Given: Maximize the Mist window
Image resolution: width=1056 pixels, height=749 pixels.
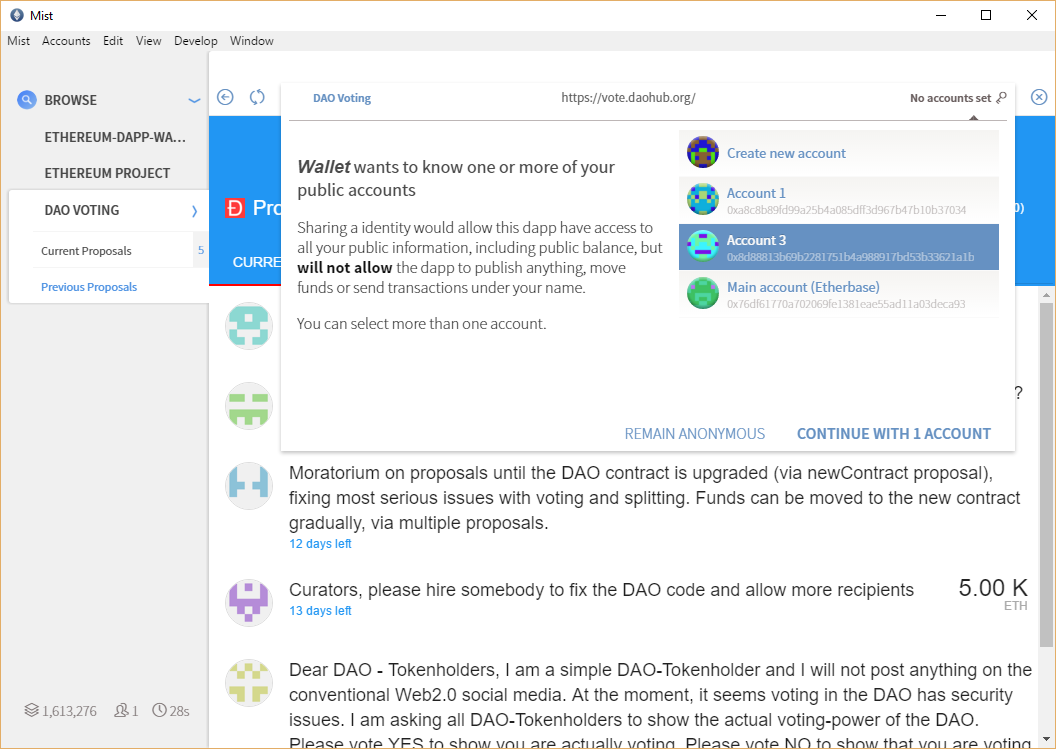Looking at the screenshot, I should 986,15.
